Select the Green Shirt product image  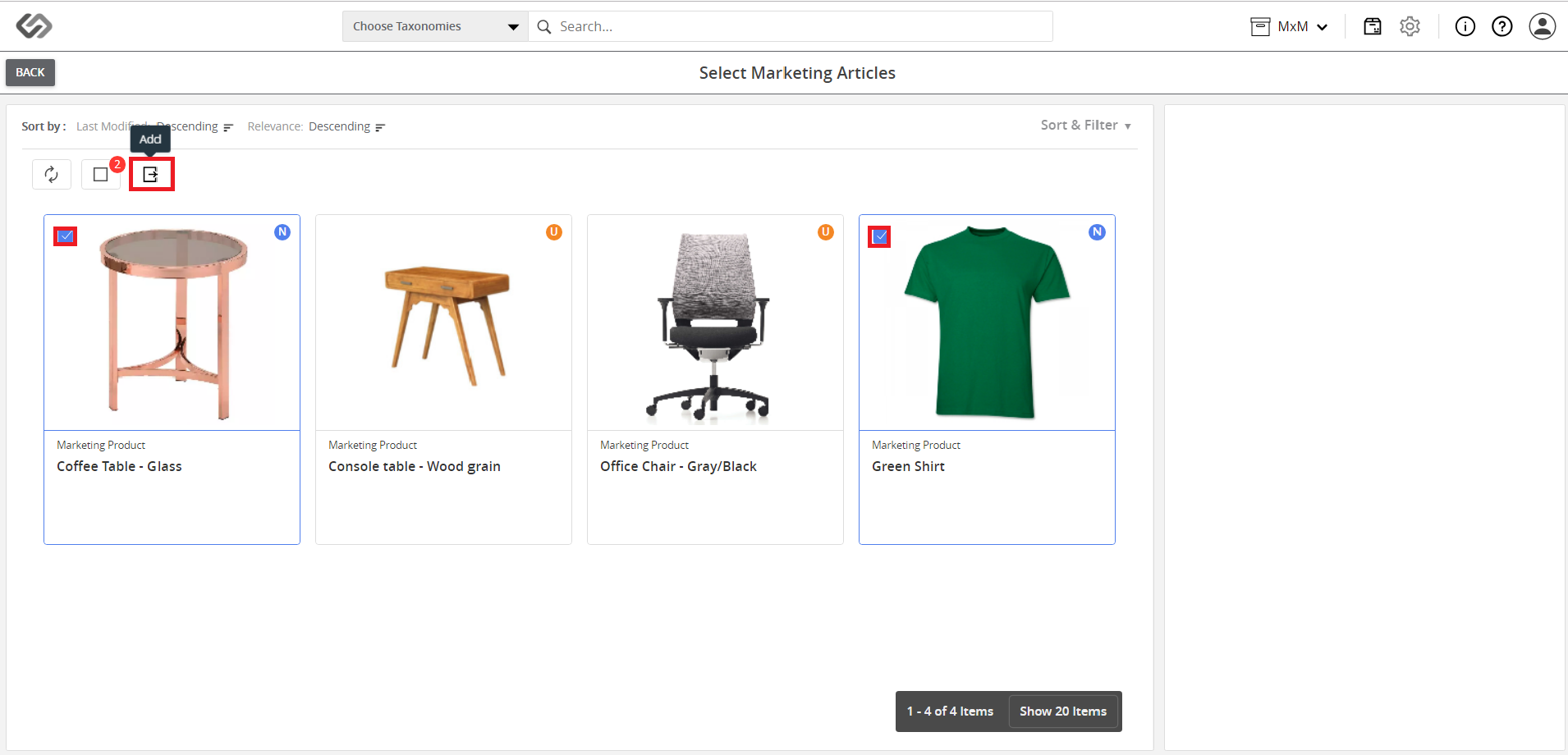point(987,322)
